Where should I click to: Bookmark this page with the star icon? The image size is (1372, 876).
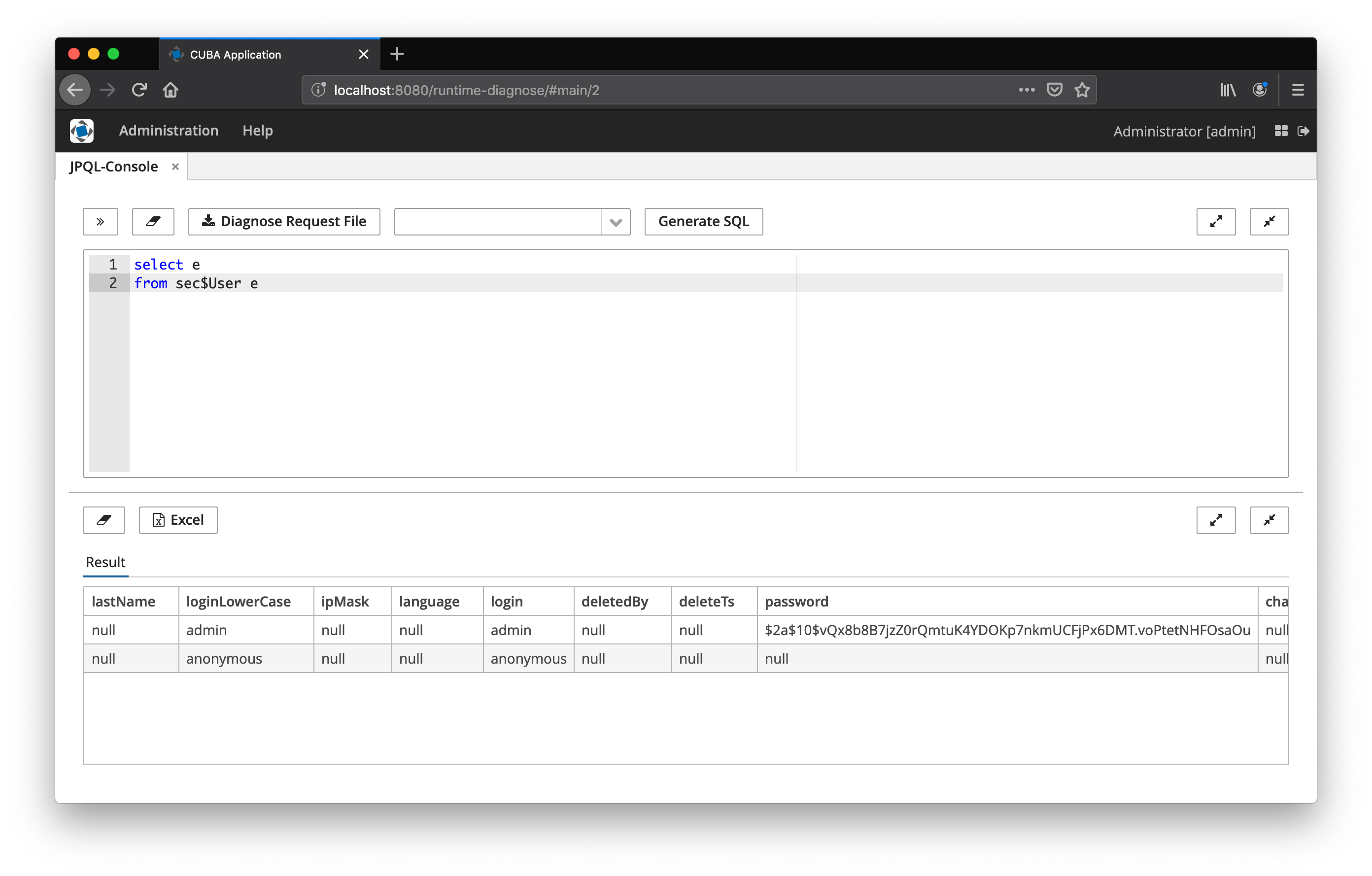1082,90
